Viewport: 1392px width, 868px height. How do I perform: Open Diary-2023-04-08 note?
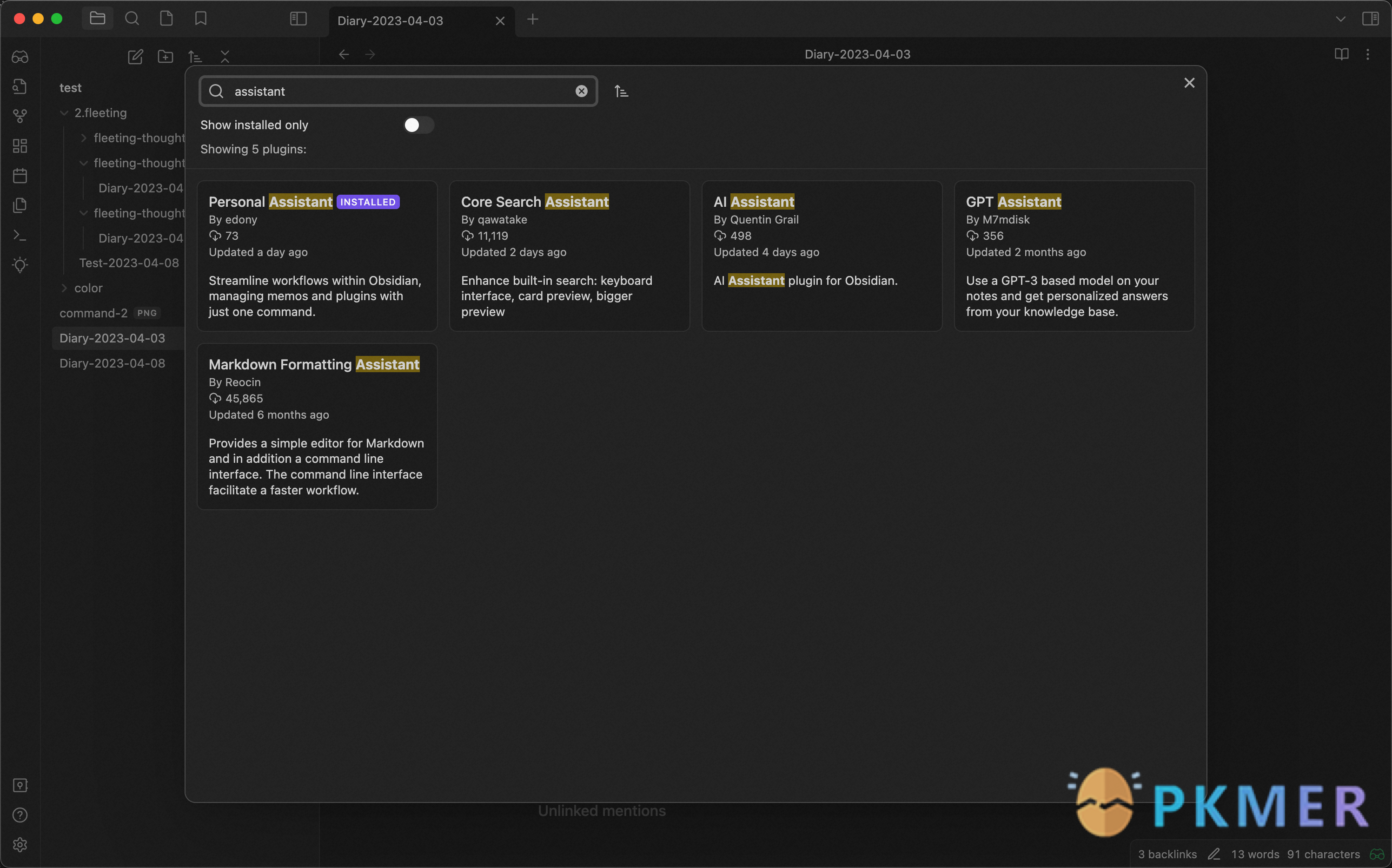113,363
